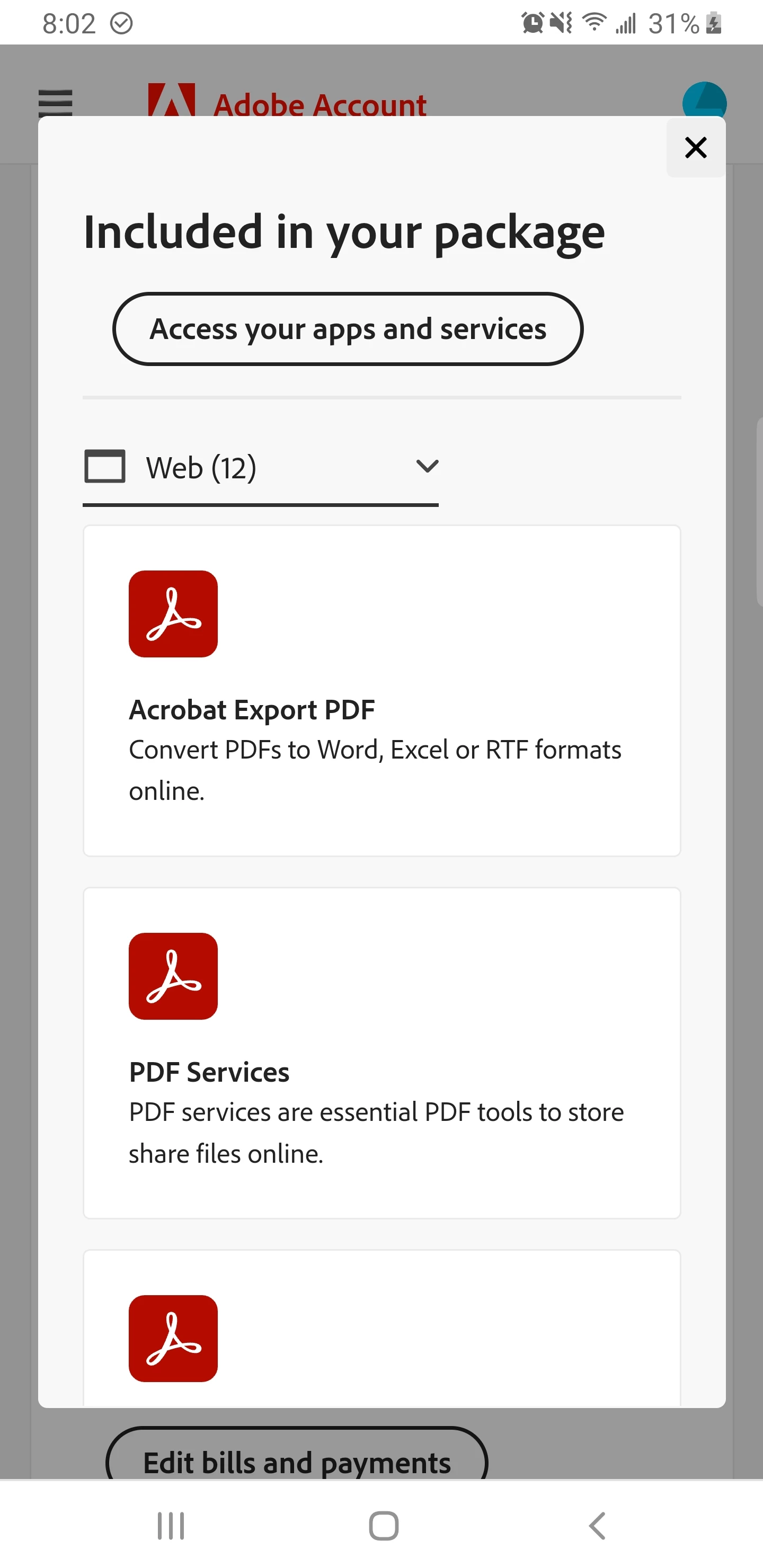Click the PDF Services app icon
The width and height of the screenshot is (763, 1568).
pyautogui.click(x=173, y=976)
